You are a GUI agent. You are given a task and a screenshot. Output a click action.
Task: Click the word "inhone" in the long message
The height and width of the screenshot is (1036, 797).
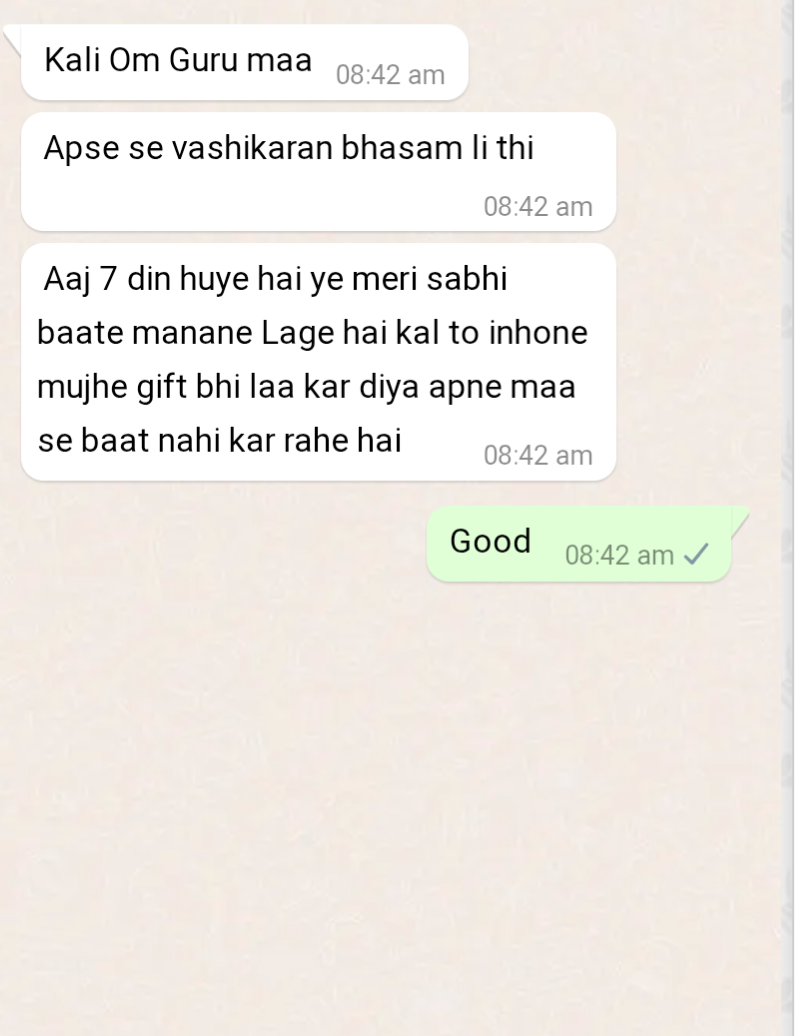click(538, 332)
